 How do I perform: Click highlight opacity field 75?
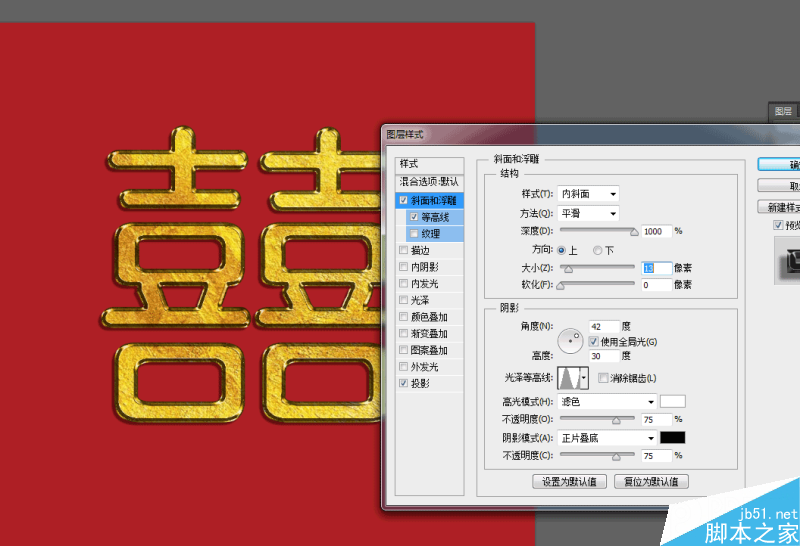point(657,419)
